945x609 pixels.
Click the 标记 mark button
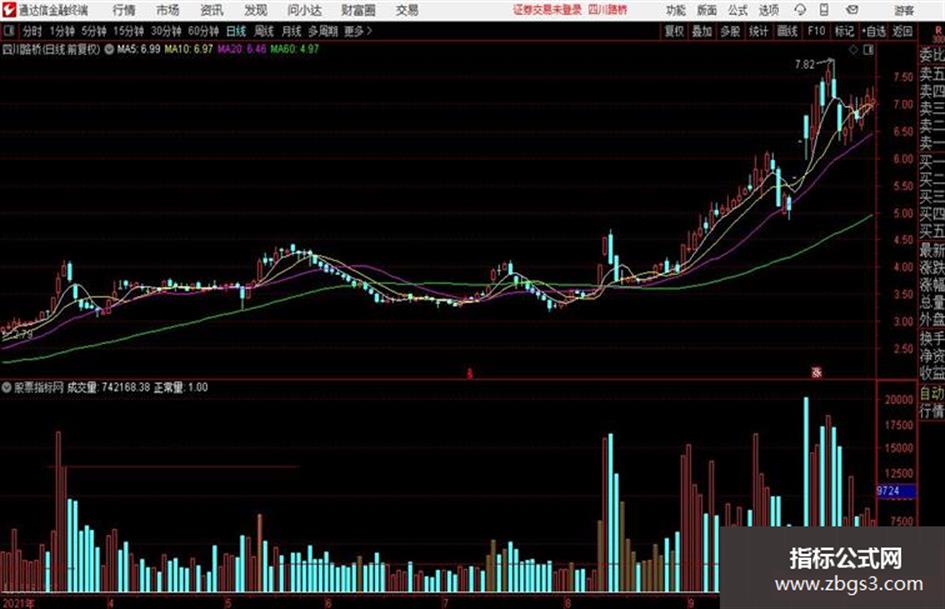click(844, 31)
